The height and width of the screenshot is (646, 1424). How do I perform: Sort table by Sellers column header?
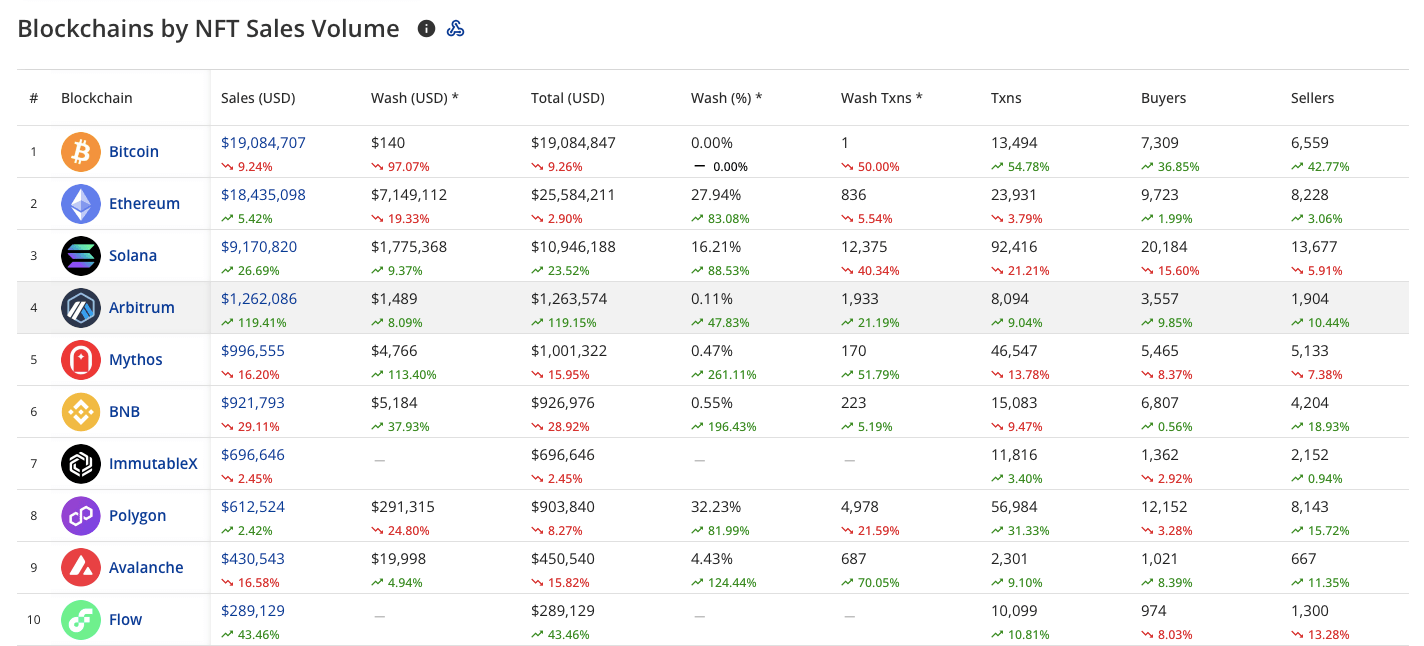coord(1312,98)
